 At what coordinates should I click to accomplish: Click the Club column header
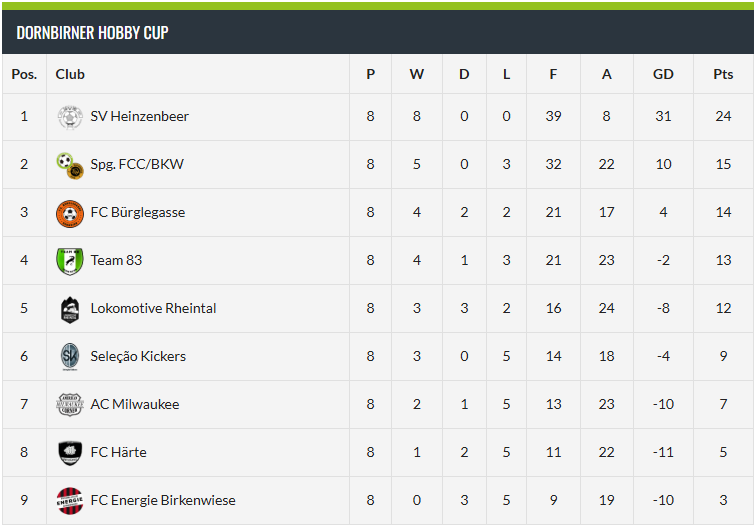[x=70, y=74]
